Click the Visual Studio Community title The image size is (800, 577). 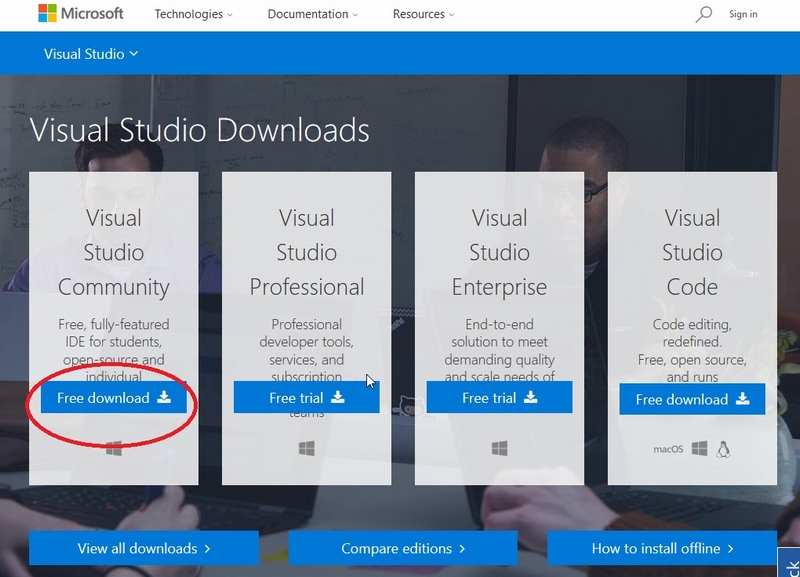click(x=114, y=253)
